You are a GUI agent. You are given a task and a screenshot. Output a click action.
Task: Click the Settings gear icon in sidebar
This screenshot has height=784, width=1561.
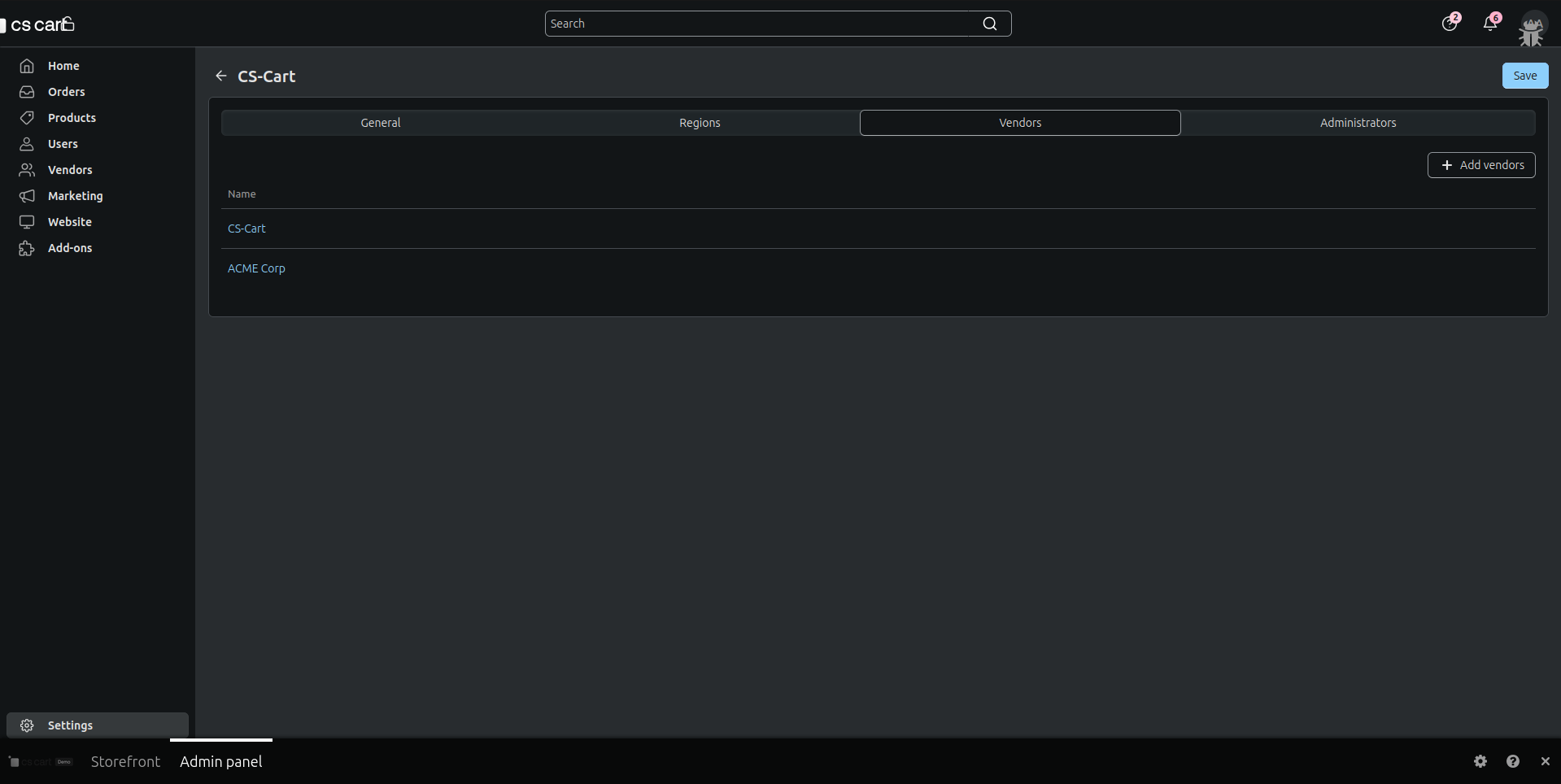(x=27, y=725)
